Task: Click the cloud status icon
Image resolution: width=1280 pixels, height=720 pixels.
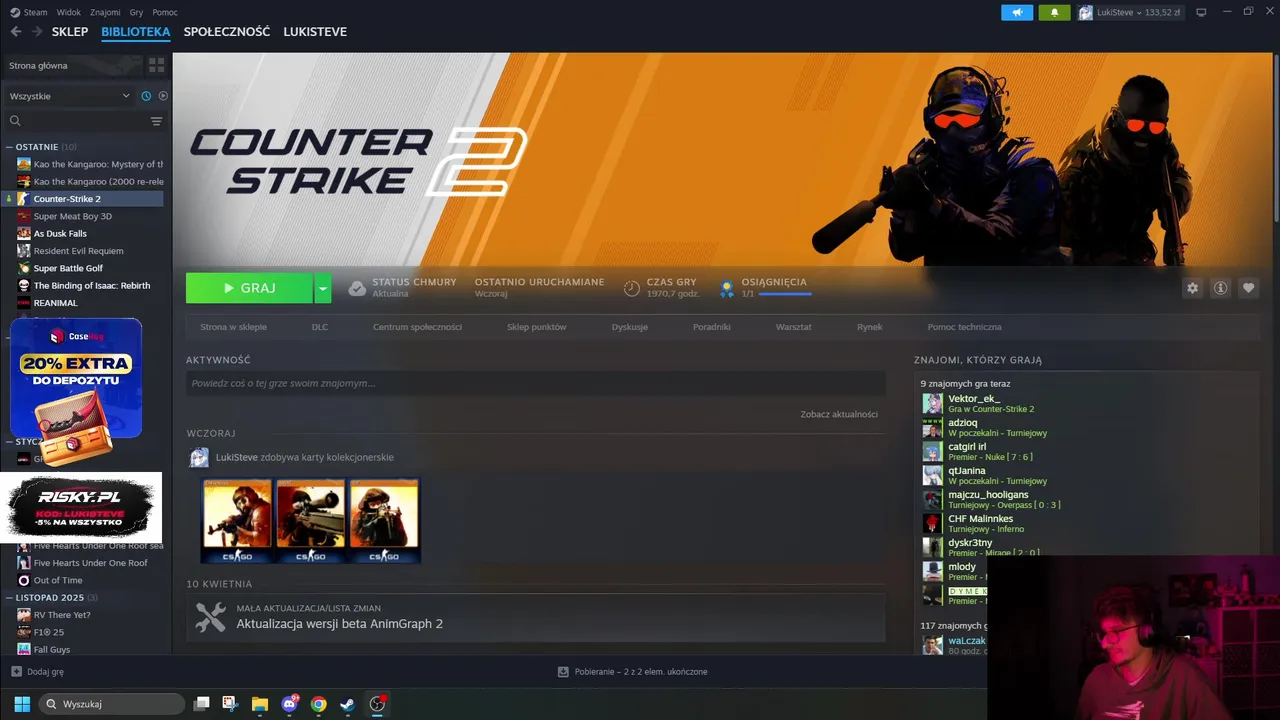Action: click(357, 288)
